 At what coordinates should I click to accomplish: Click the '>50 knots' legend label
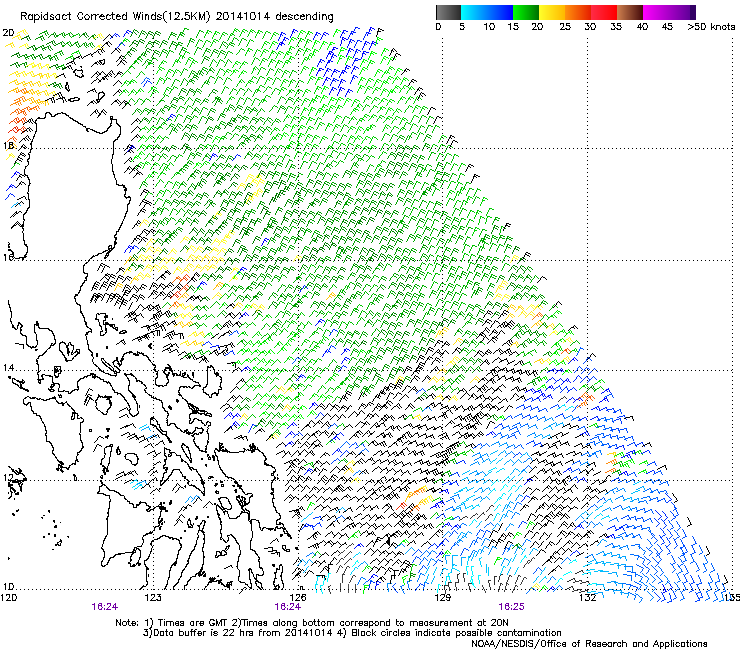click(x=711, y=27)
